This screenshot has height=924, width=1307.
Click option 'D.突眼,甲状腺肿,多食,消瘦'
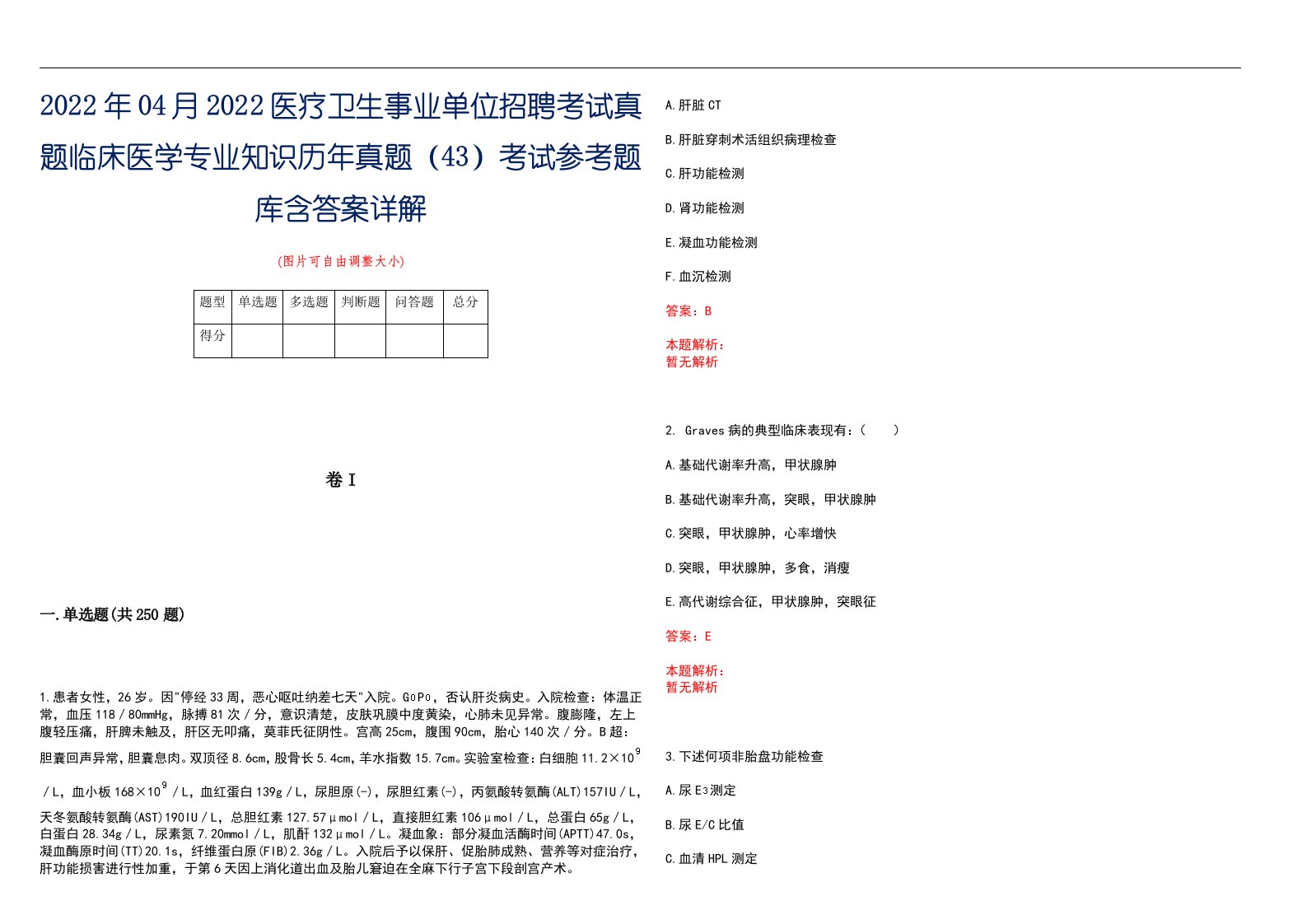(x=757, y=568)
